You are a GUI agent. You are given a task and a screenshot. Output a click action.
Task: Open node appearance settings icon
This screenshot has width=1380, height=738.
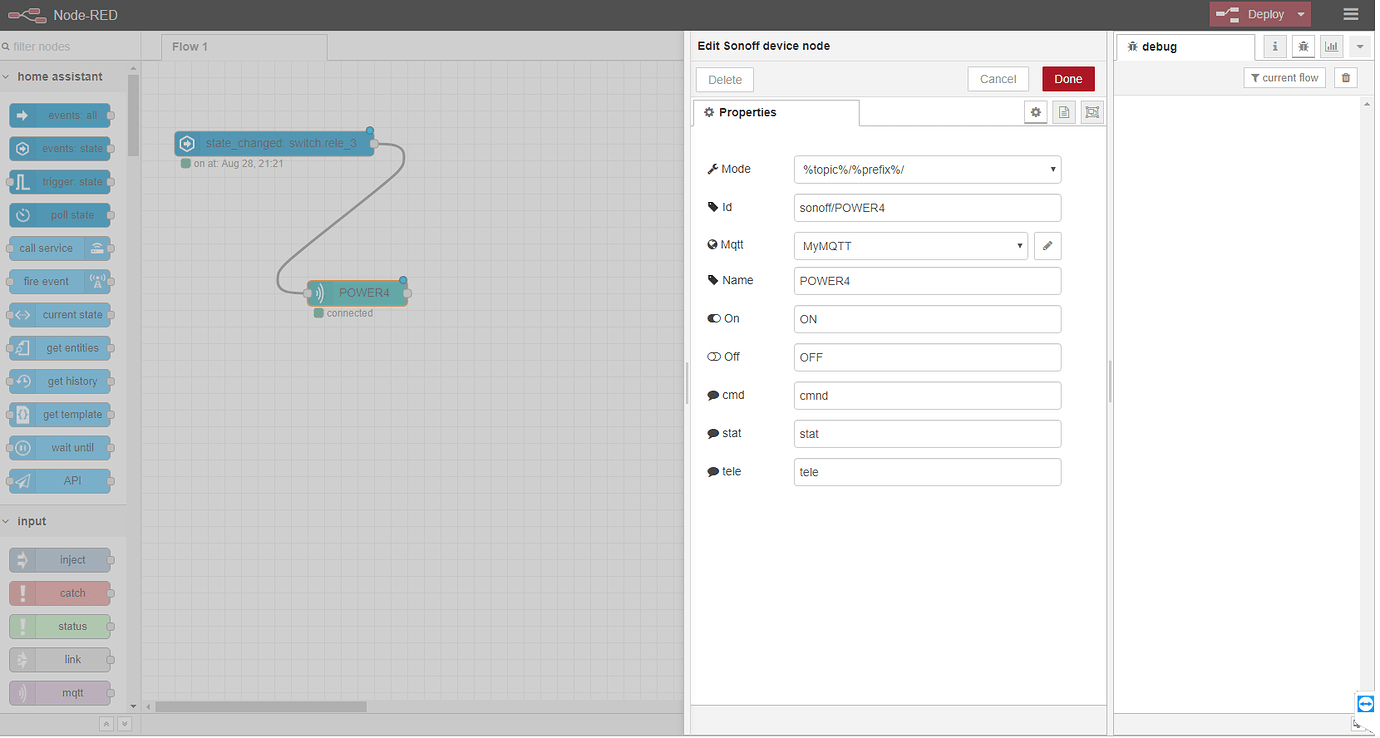click(x=1092, y=112)
